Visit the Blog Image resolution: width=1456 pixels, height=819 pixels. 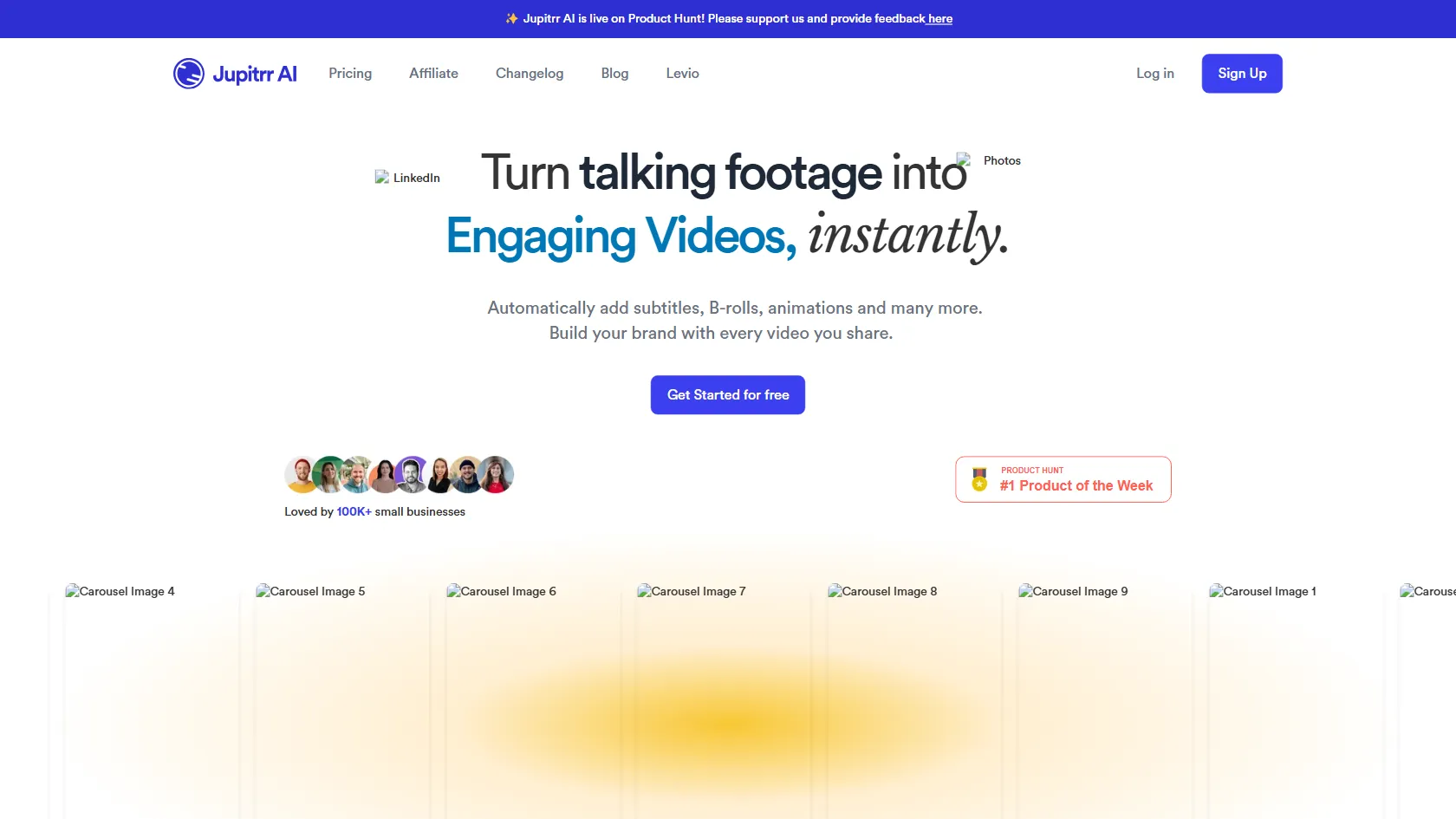click(614, 74)
